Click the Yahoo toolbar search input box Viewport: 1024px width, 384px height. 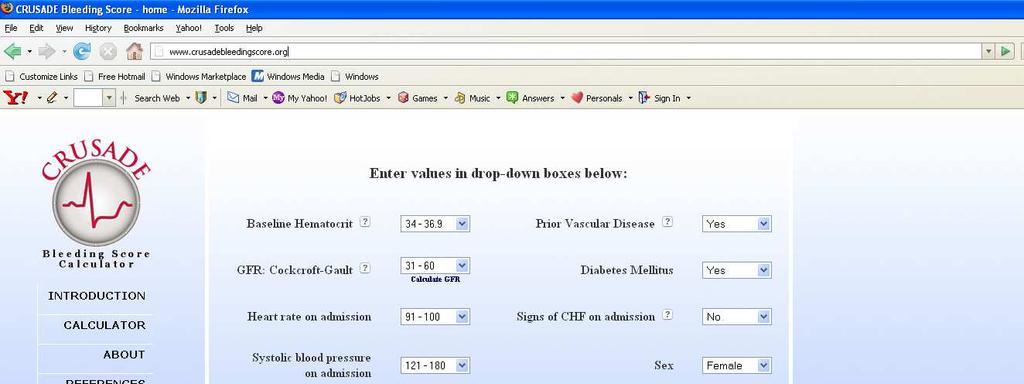(88, 98)
